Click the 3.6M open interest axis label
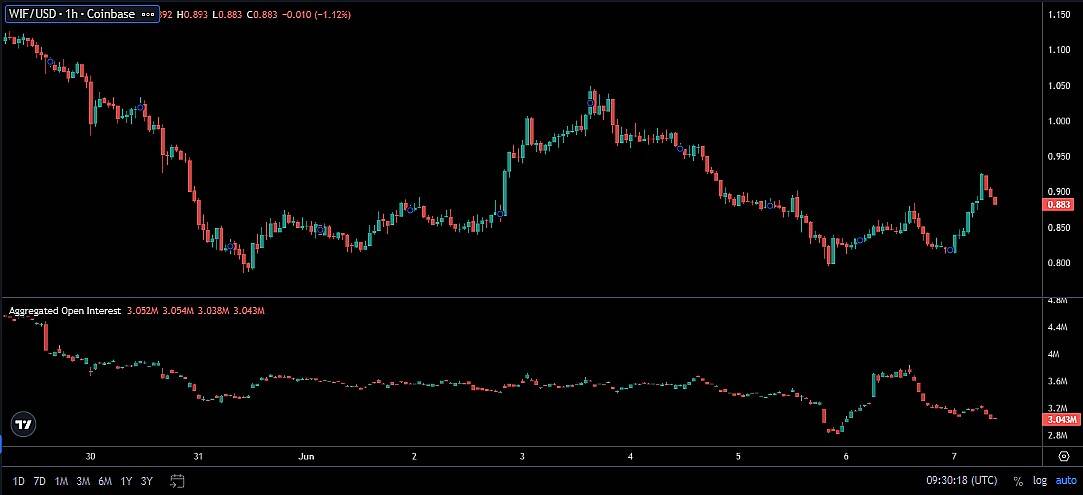The image size is (1083, 495). coord(1058,381)
